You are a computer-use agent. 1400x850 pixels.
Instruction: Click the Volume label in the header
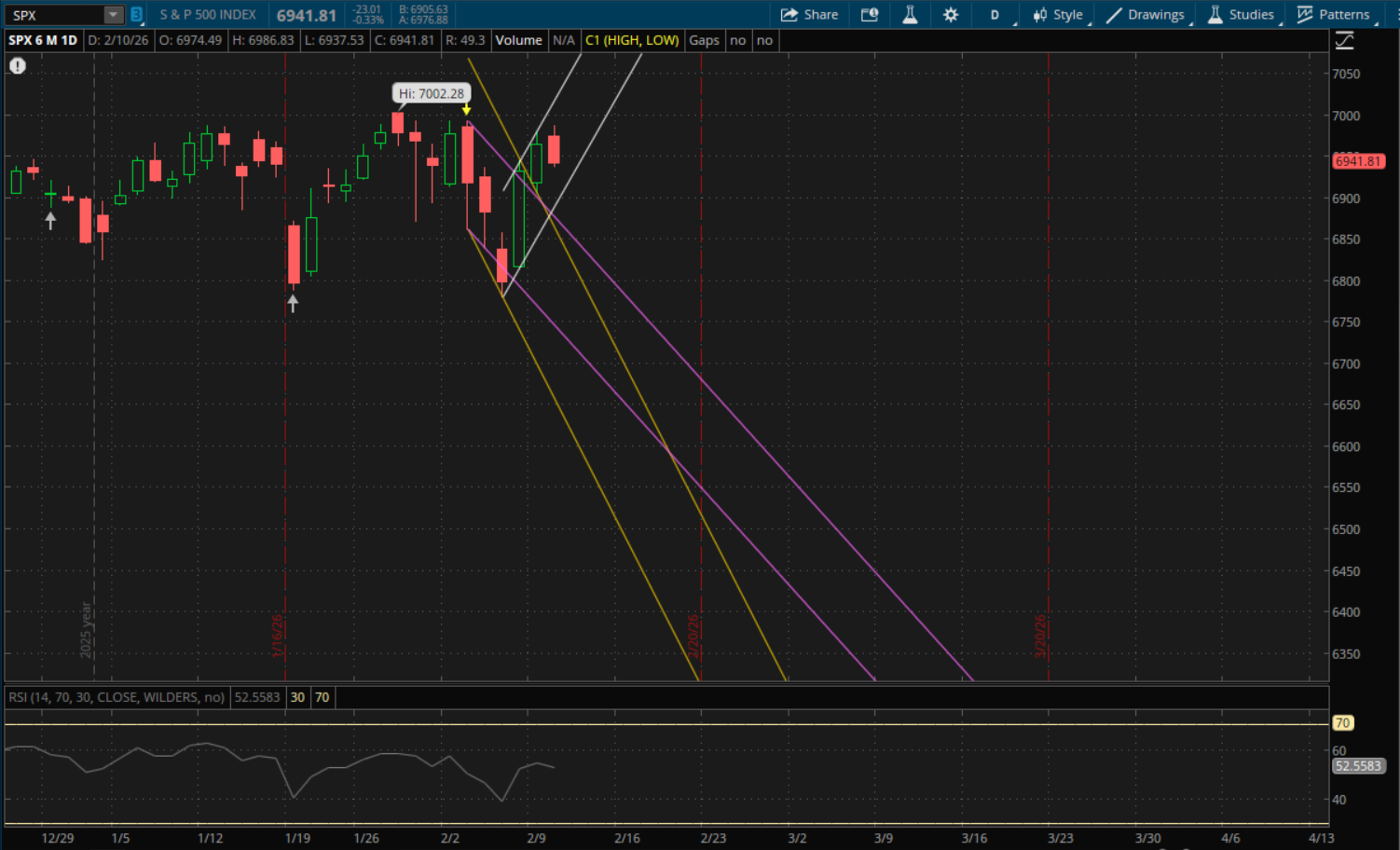[x=518, y=40]
